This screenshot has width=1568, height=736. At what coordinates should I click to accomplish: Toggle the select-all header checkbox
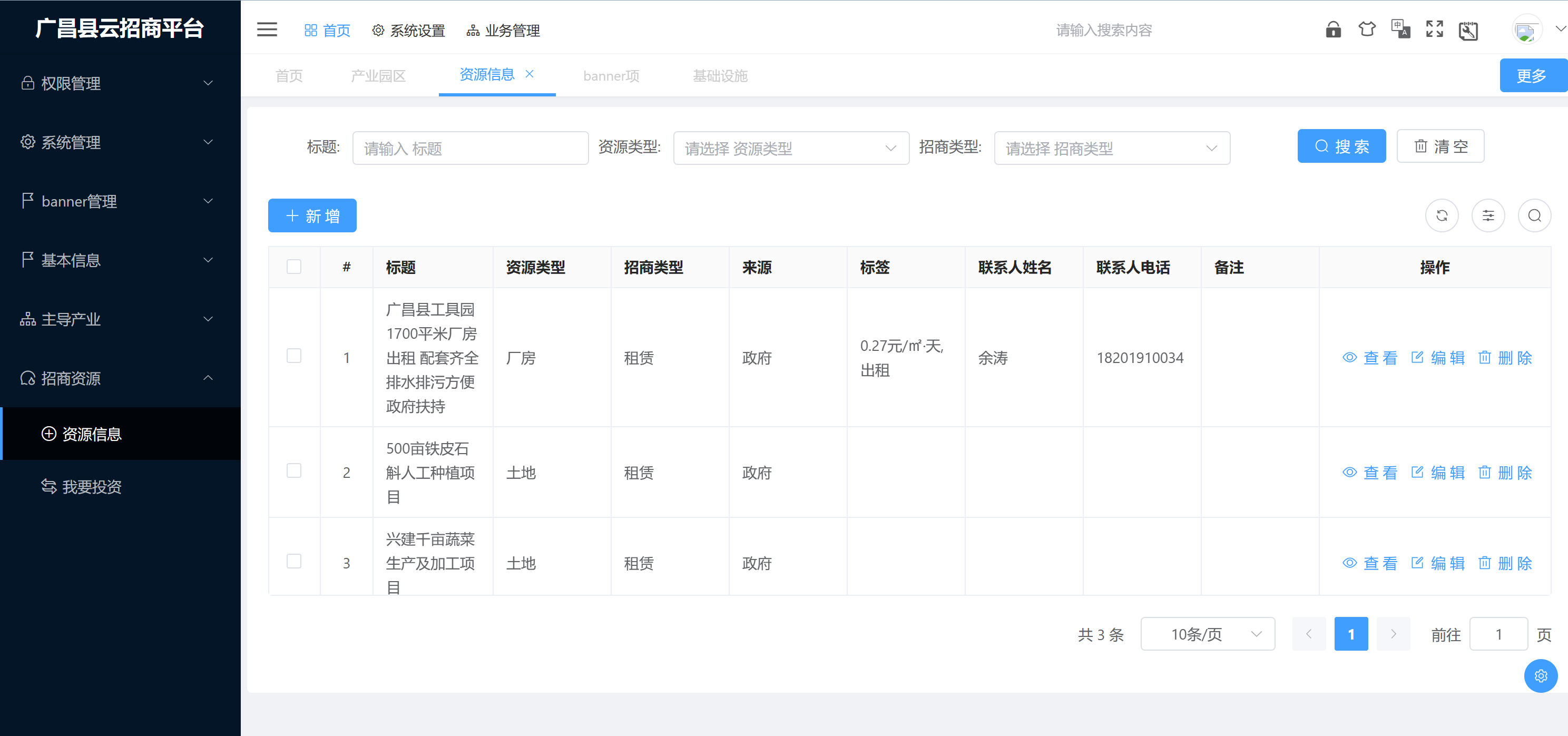(294, 267)
